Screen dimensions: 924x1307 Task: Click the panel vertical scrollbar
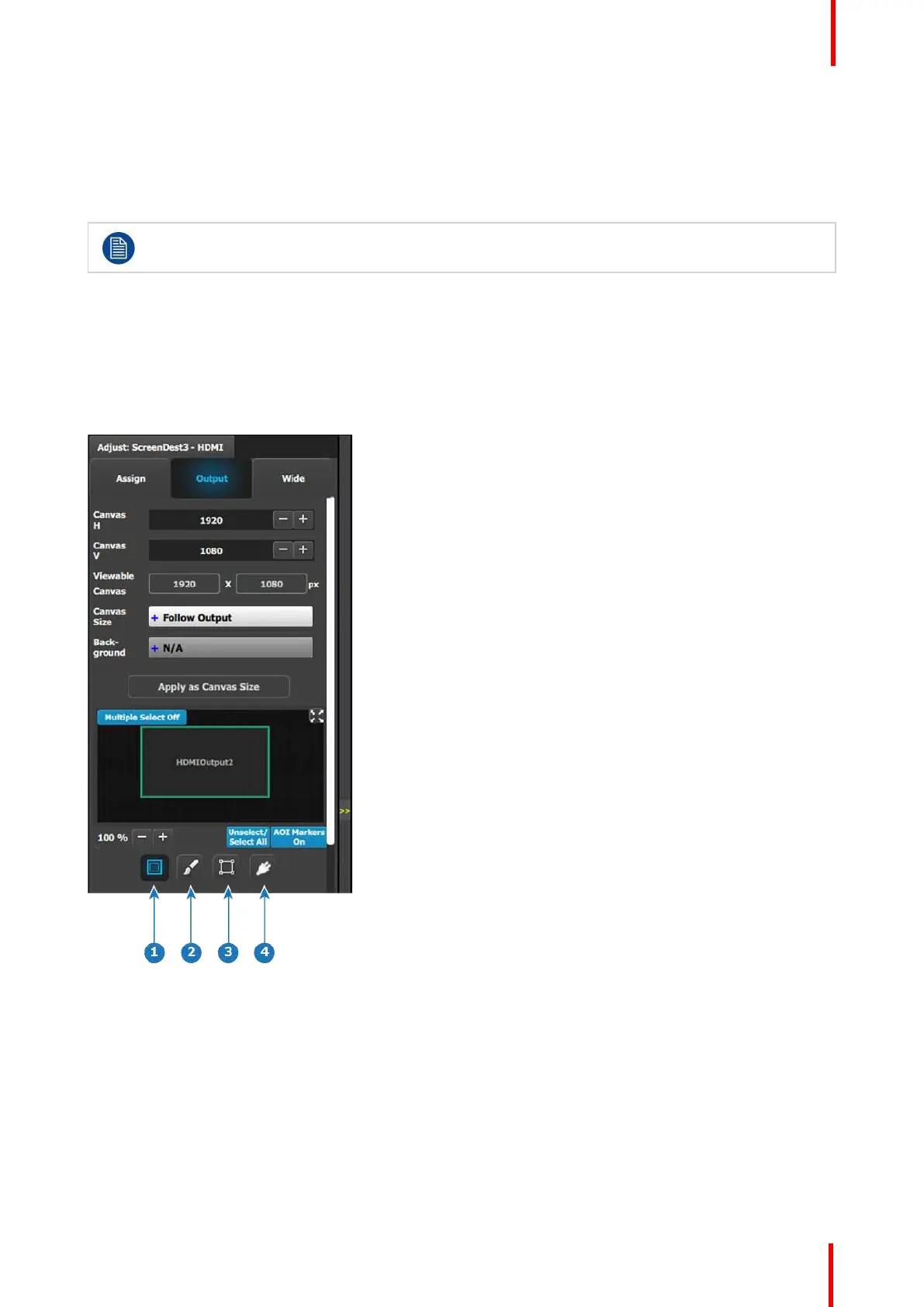[x=331, y=671]
